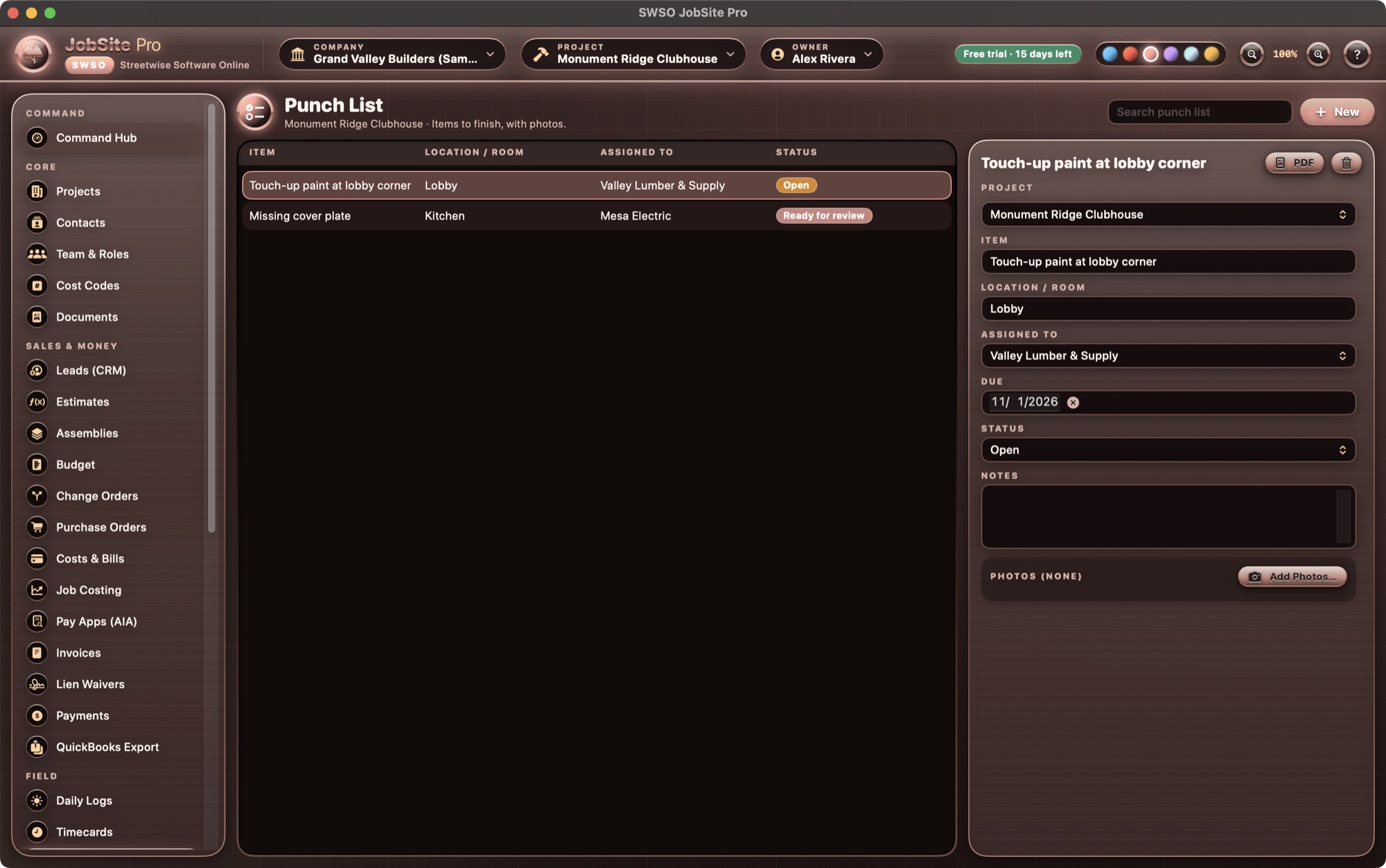Viewport: 1386px width, 868px height.
Task: Open Project dropdown in detail panel
Action: point(1168,215)
